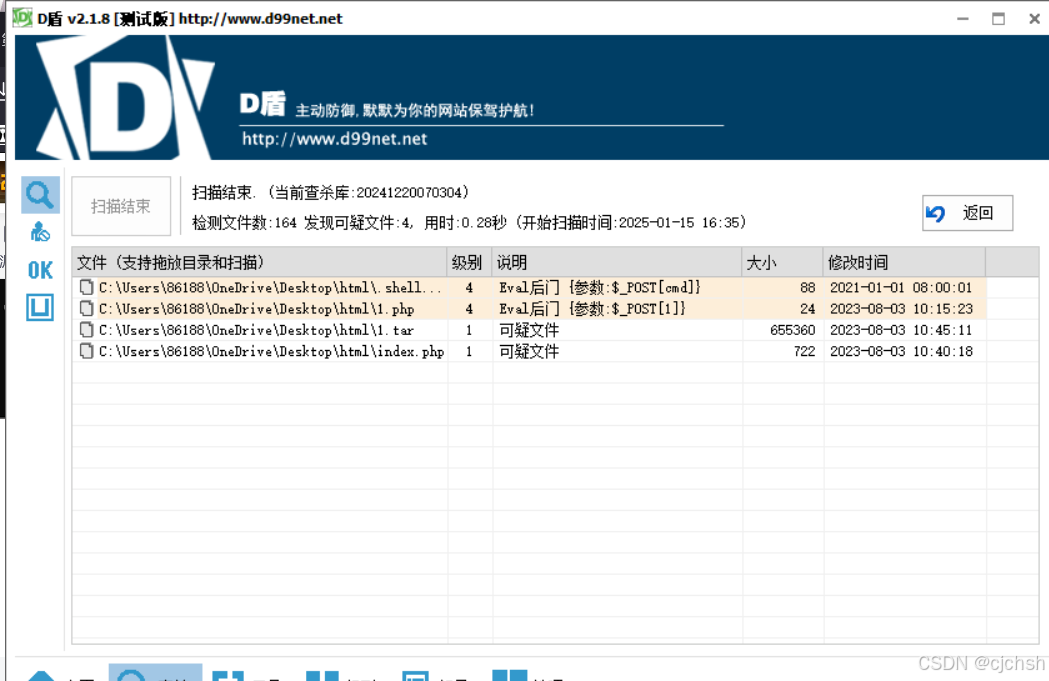Sort by the 文件 column header
The width and height of the screenshot is (1049, 681).
click(260, 262)
